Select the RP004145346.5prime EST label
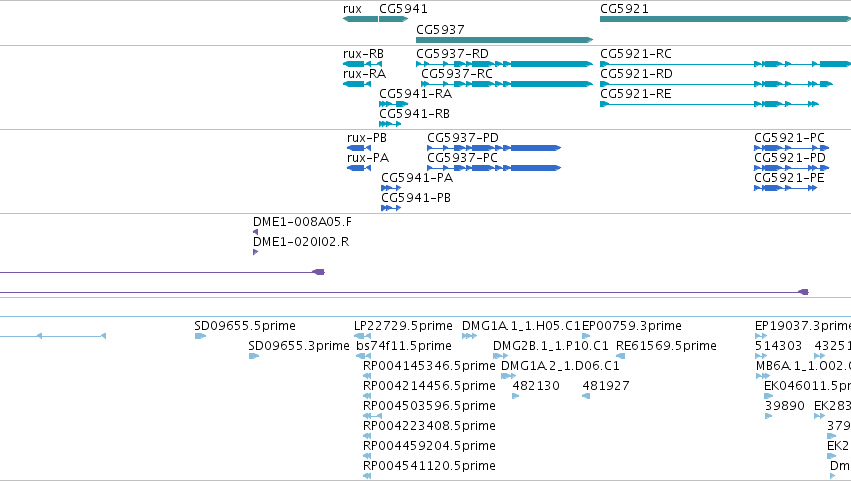This screenshot has height=481, width=851. 429,366
